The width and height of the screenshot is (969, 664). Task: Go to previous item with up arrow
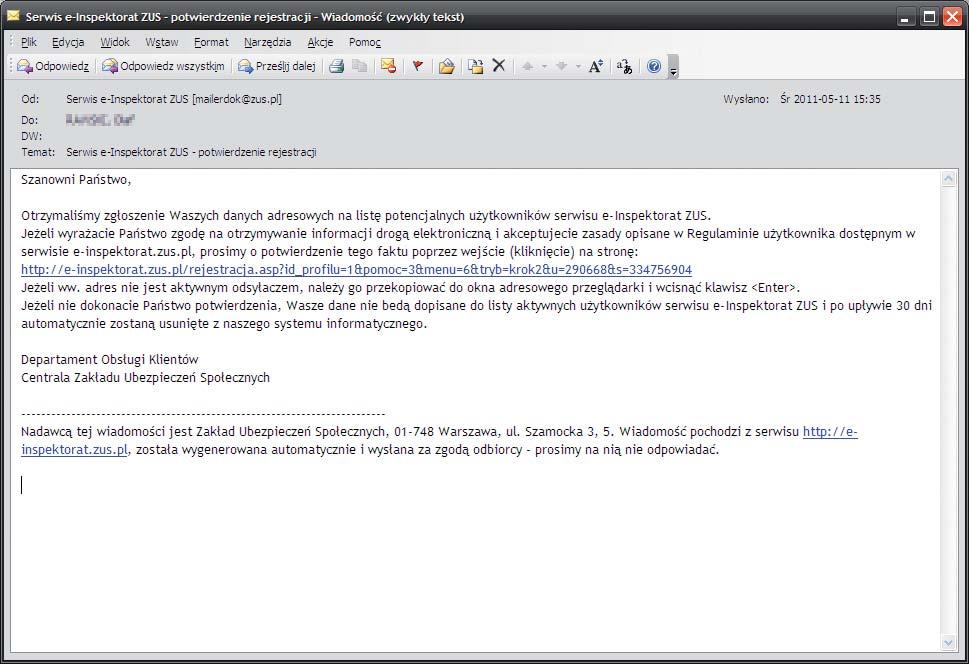(x=527, y=66)
